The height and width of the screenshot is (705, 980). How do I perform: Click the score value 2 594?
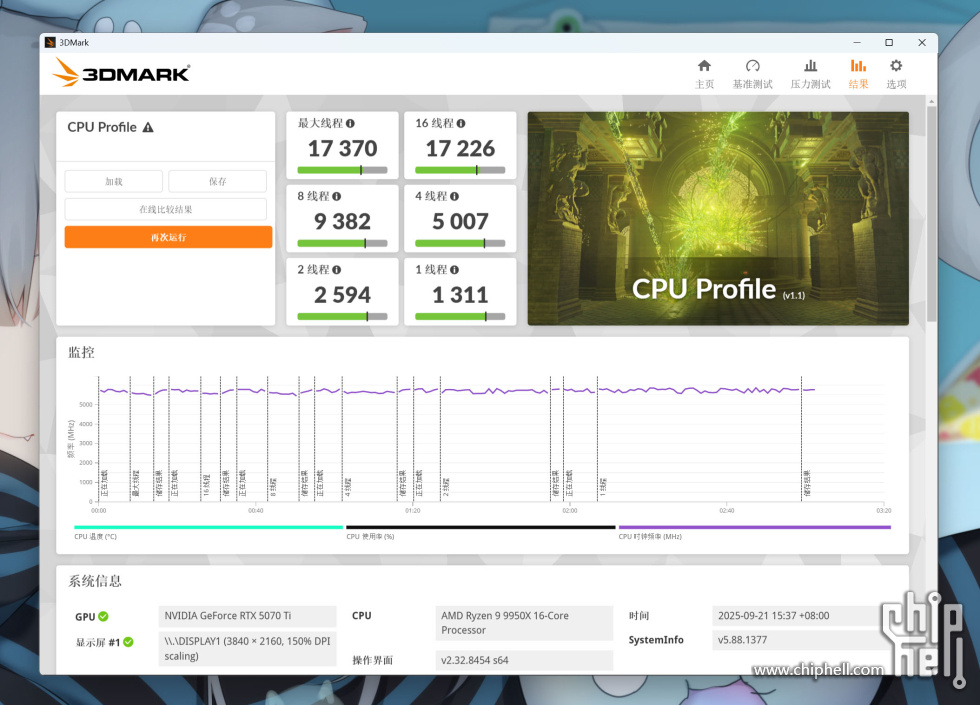pyautogui.click(x=342, y=295)
